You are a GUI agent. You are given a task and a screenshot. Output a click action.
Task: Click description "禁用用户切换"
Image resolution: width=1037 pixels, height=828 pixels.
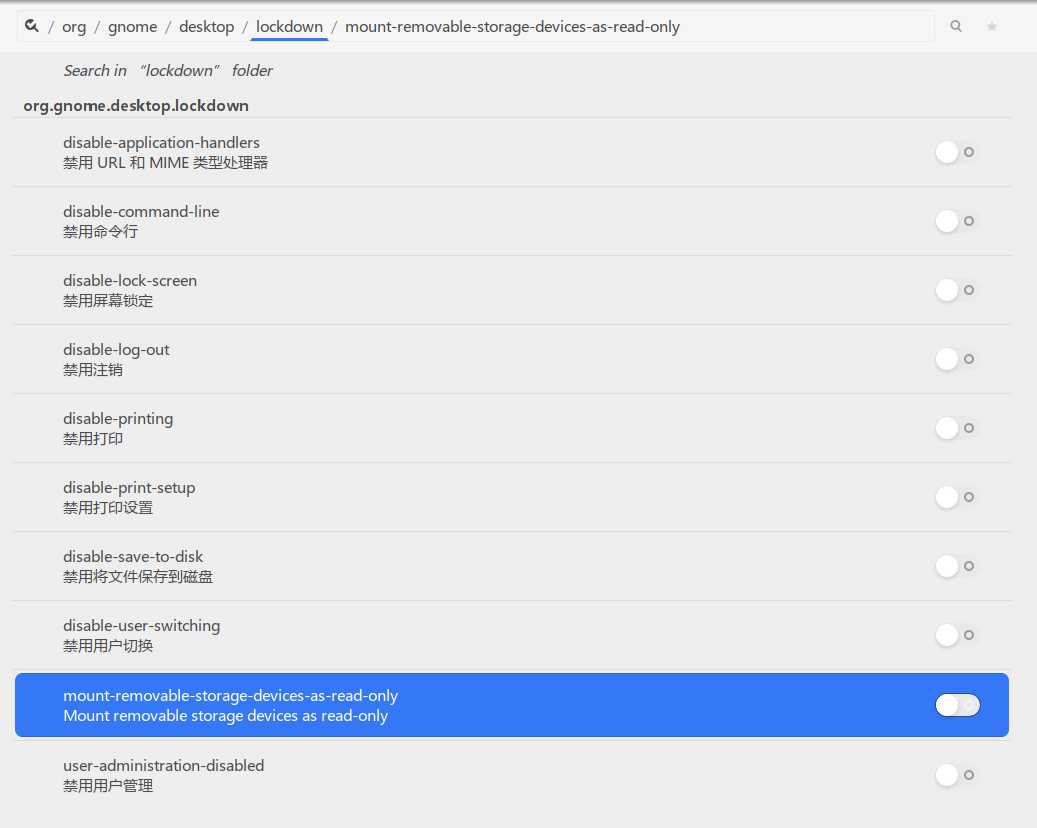(x=108, y=646)
